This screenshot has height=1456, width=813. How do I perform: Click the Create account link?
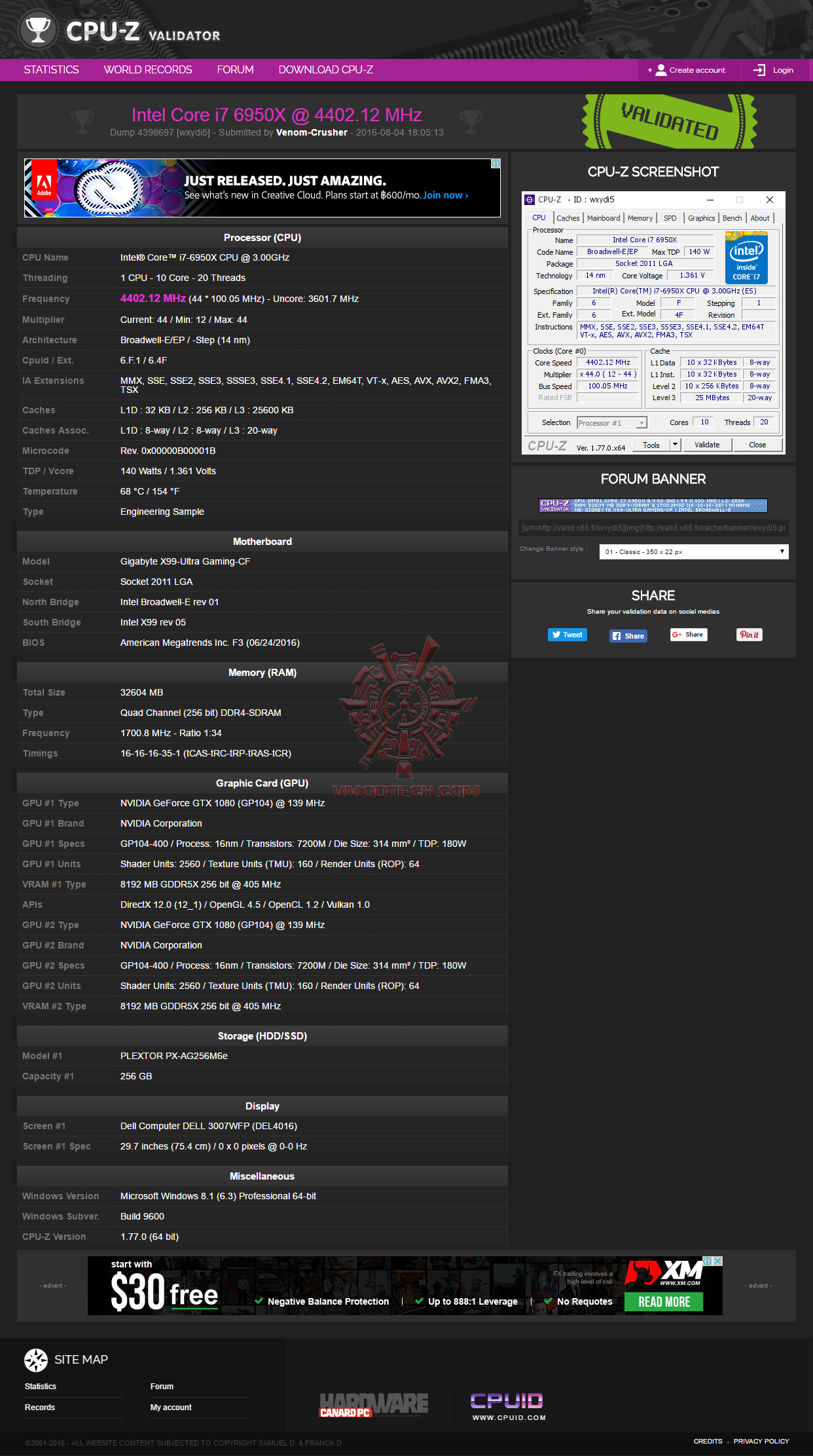coord(697,70)
